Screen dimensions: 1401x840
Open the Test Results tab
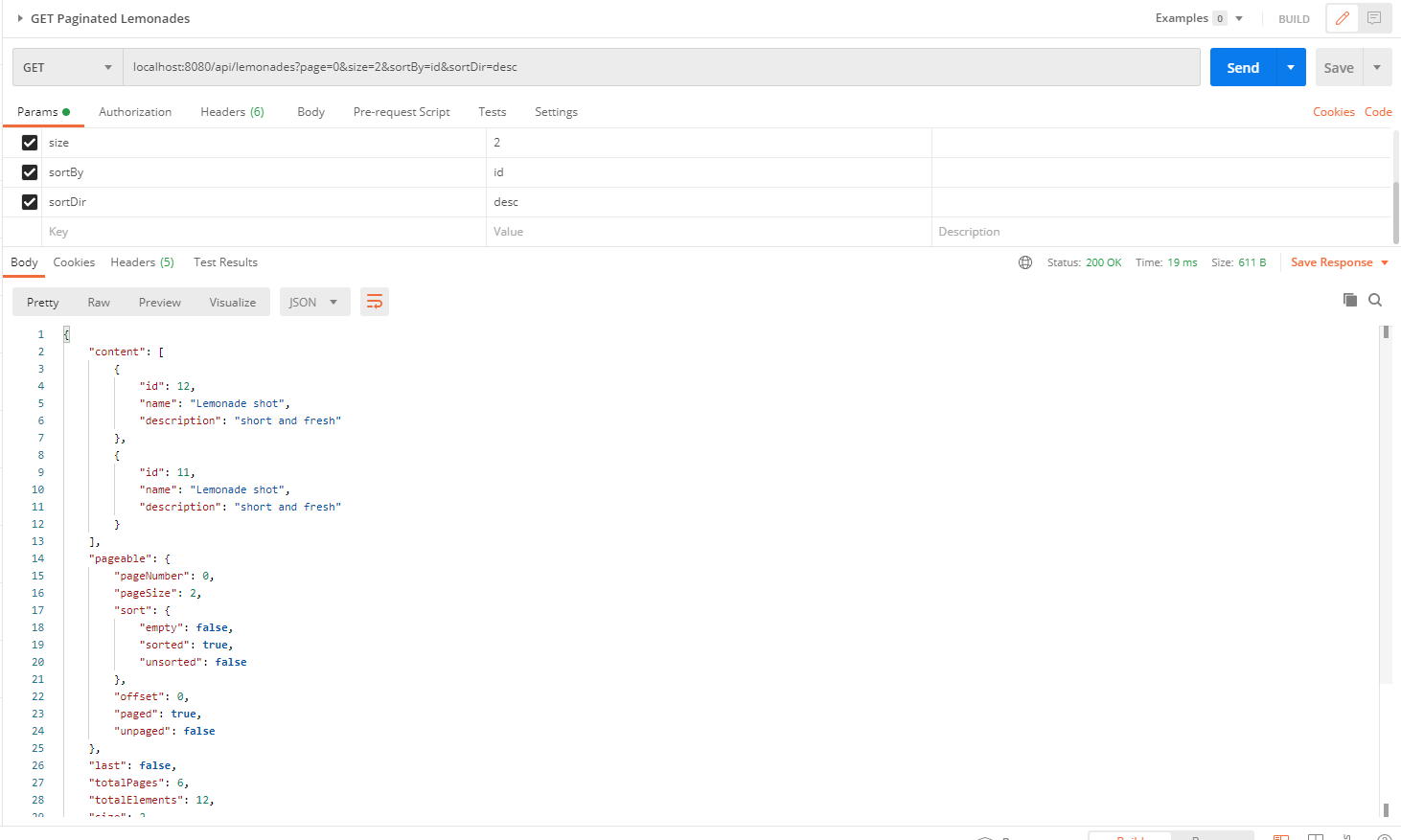tap(225, 262)
